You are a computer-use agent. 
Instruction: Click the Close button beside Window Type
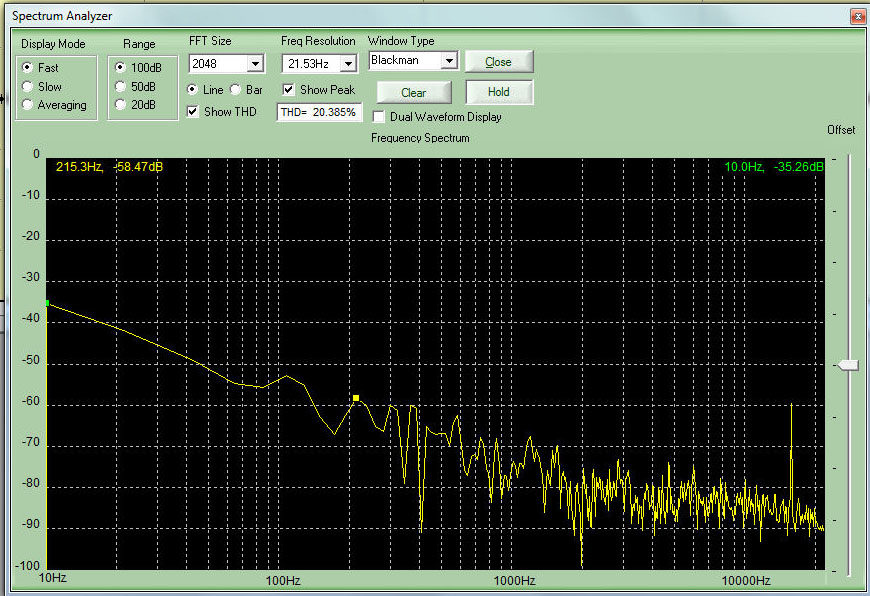point(498,62)
